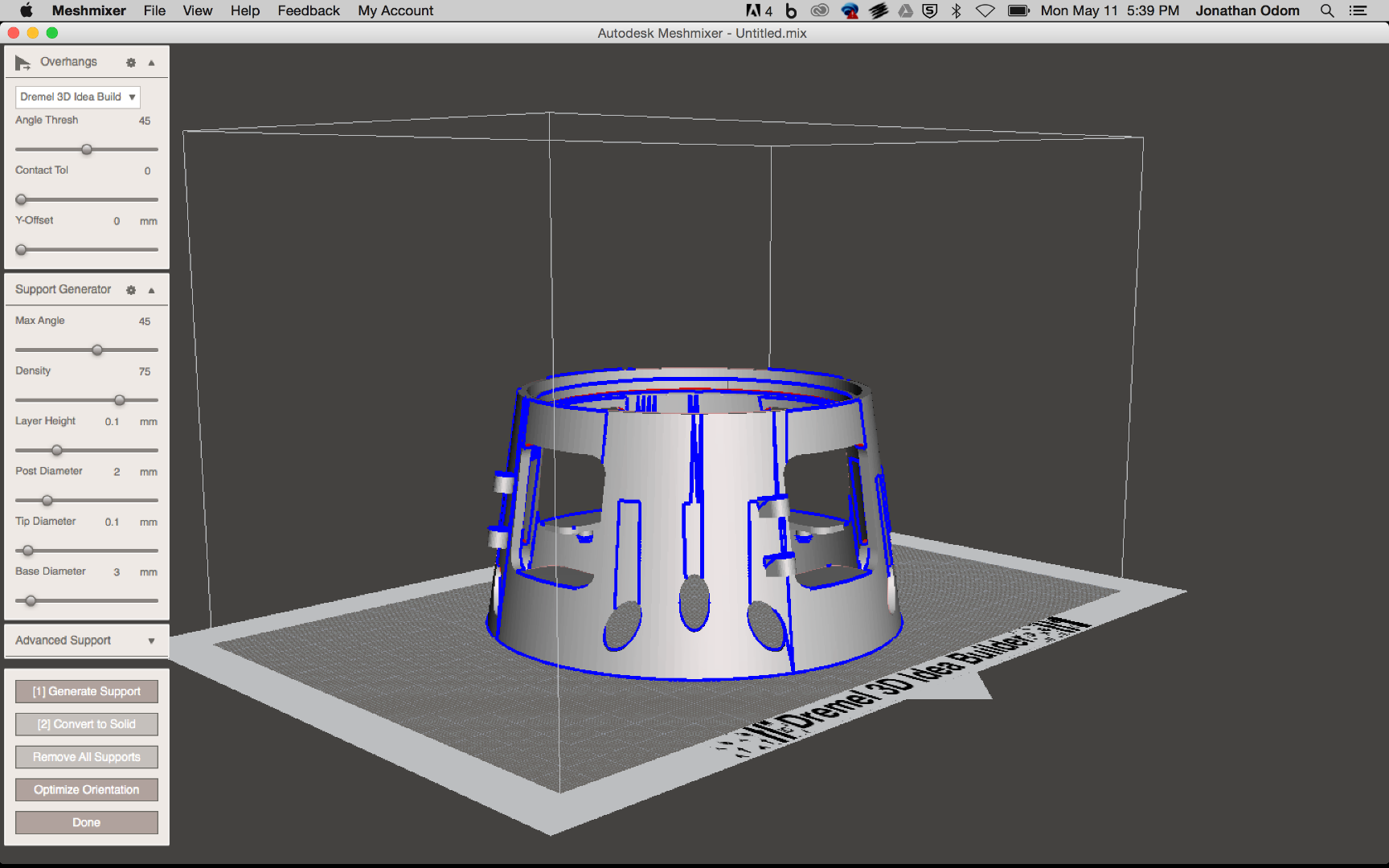Check the battery status icon

pos(1018,10)
